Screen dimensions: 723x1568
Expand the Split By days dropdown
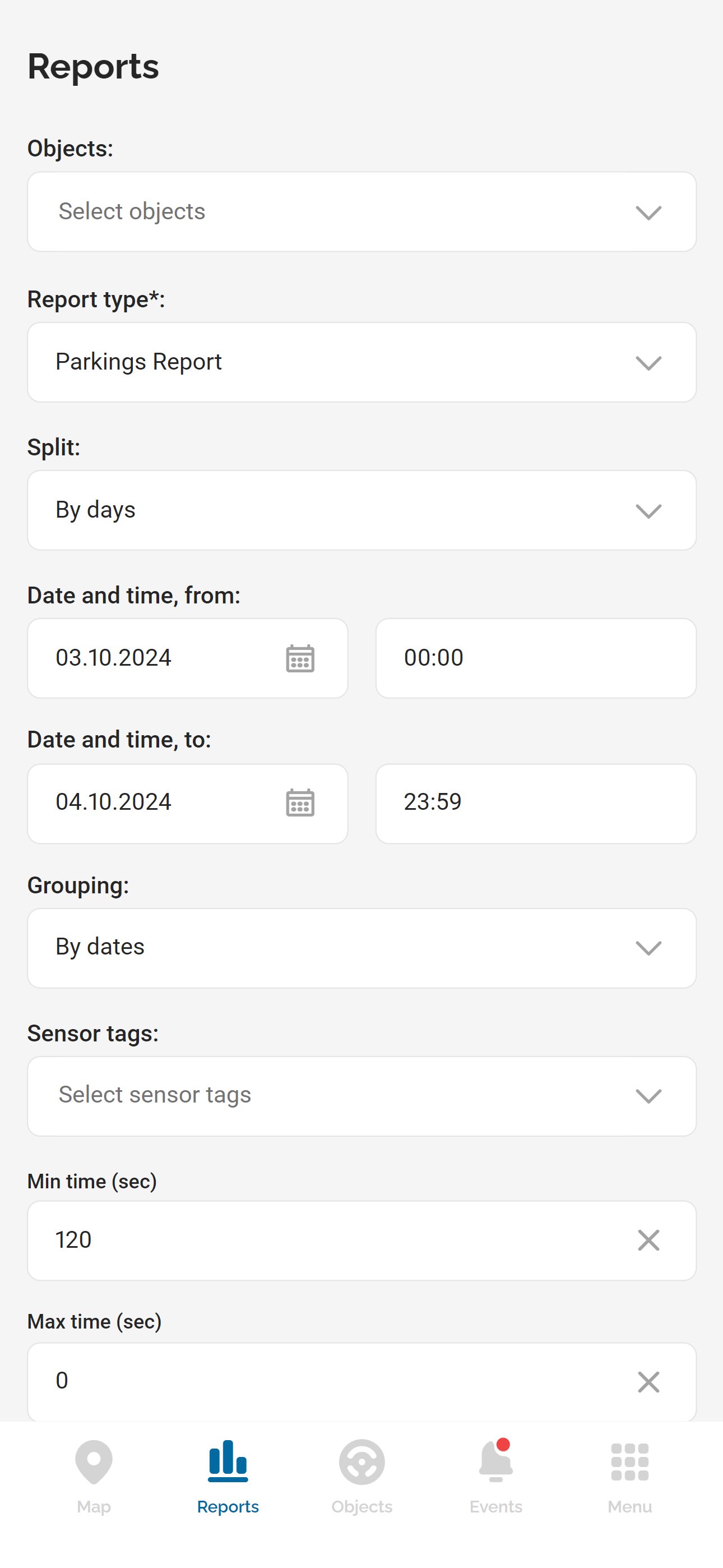[x=361, y=510]
